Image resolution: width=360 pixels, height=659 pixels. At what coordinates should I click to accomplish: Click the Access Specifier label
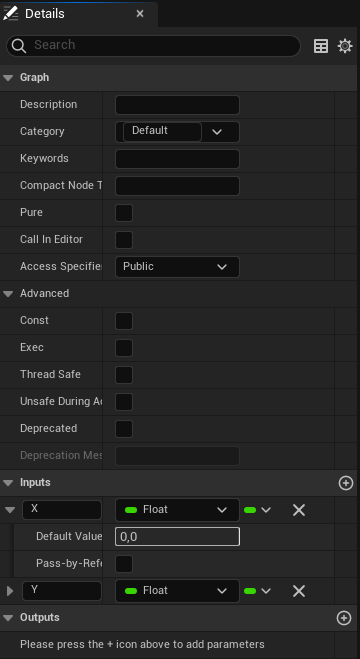(61, 266)
